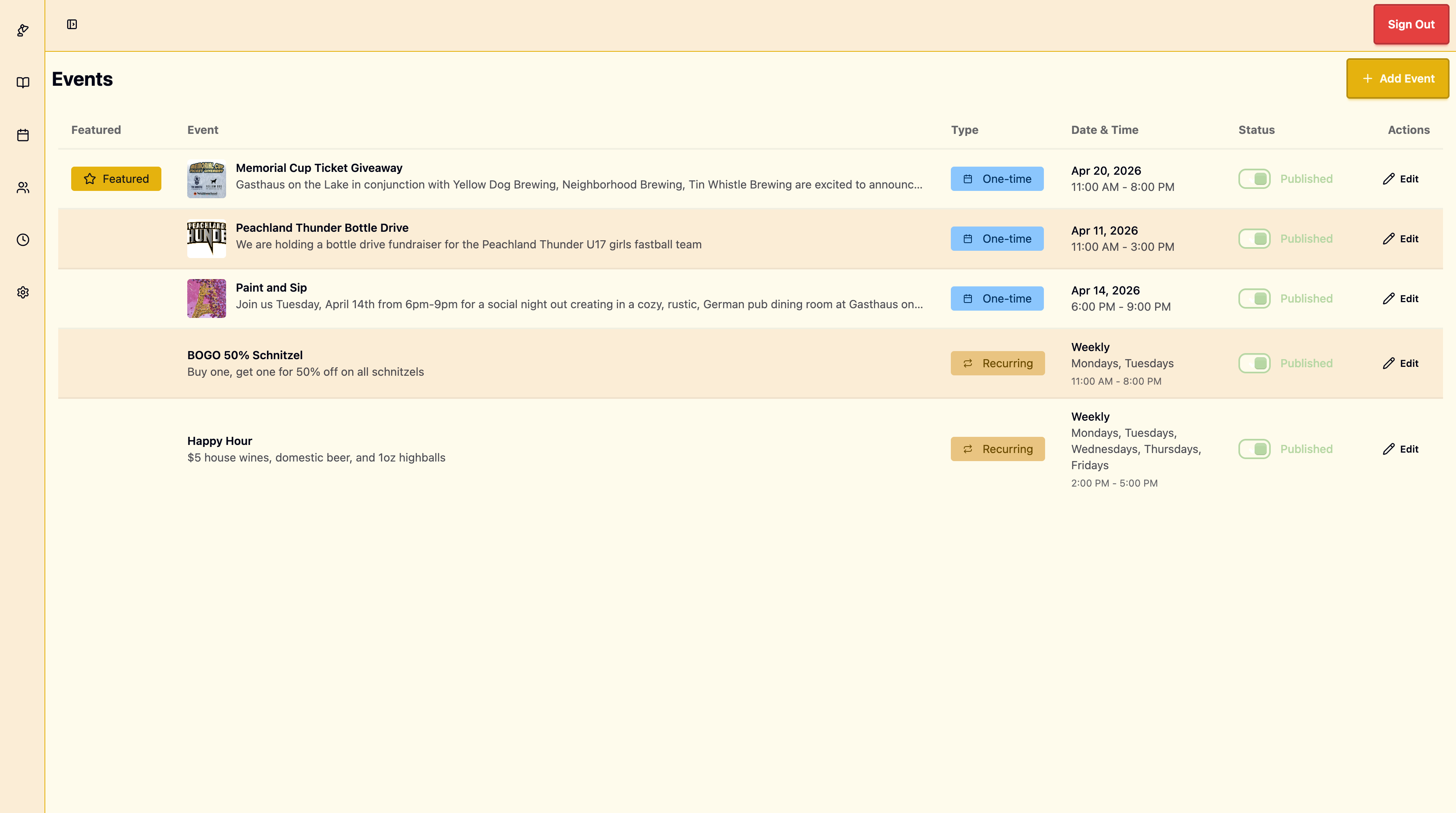
Task: Open the Peachland Thunder event thumbnail
Action: coord(206,238)
